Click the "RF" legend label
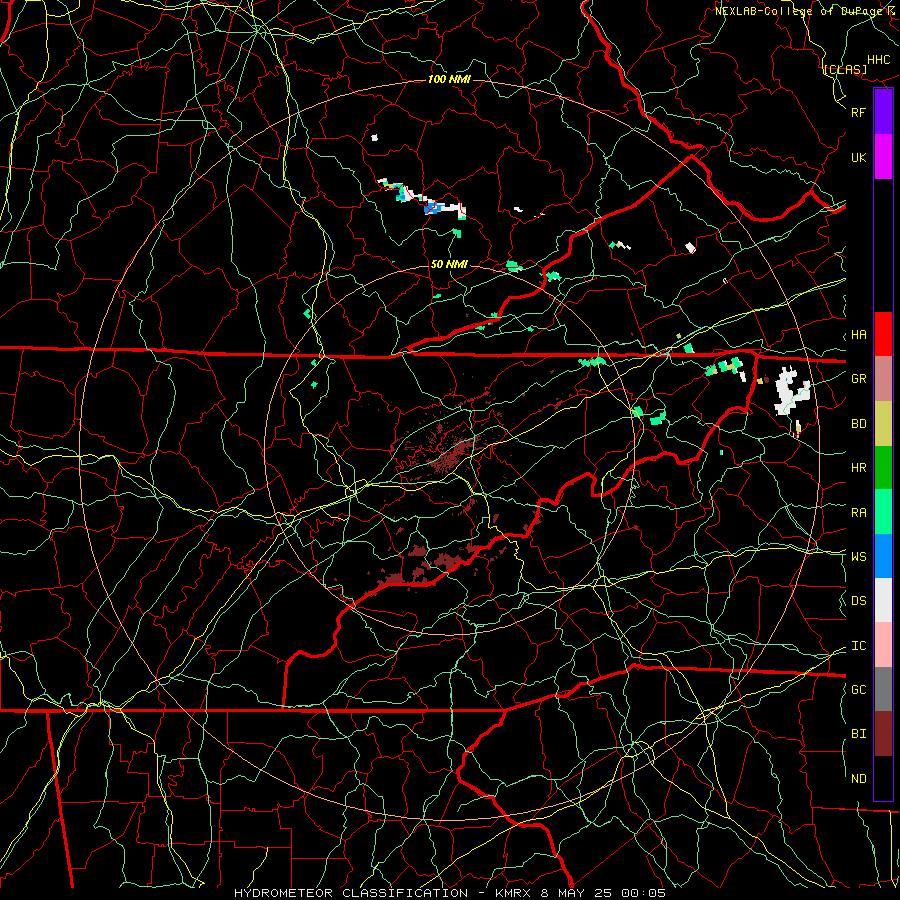Viewport: 900px width, 900px height. tap(859, 112)
